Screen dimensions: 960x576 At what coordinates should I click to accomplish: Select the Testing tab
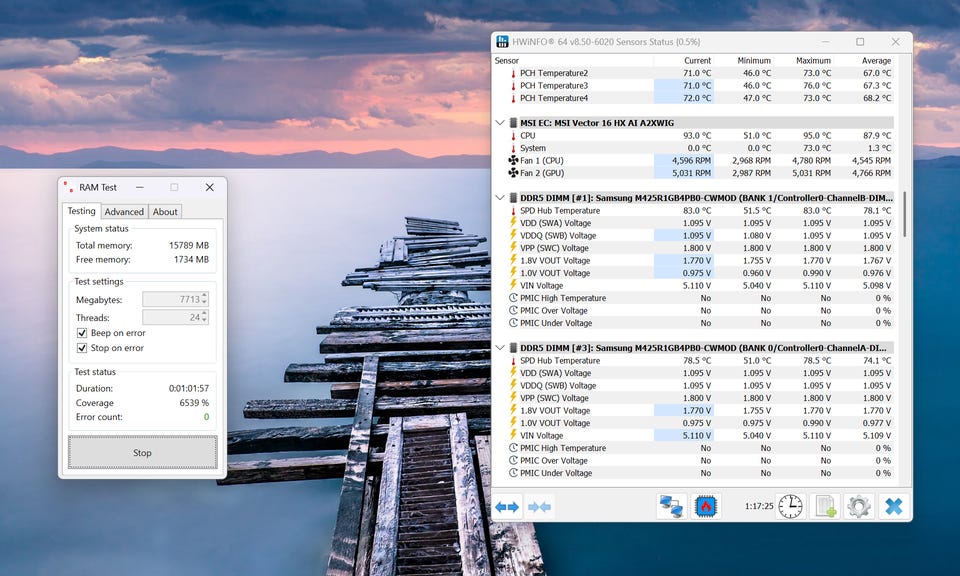point(81,211)
